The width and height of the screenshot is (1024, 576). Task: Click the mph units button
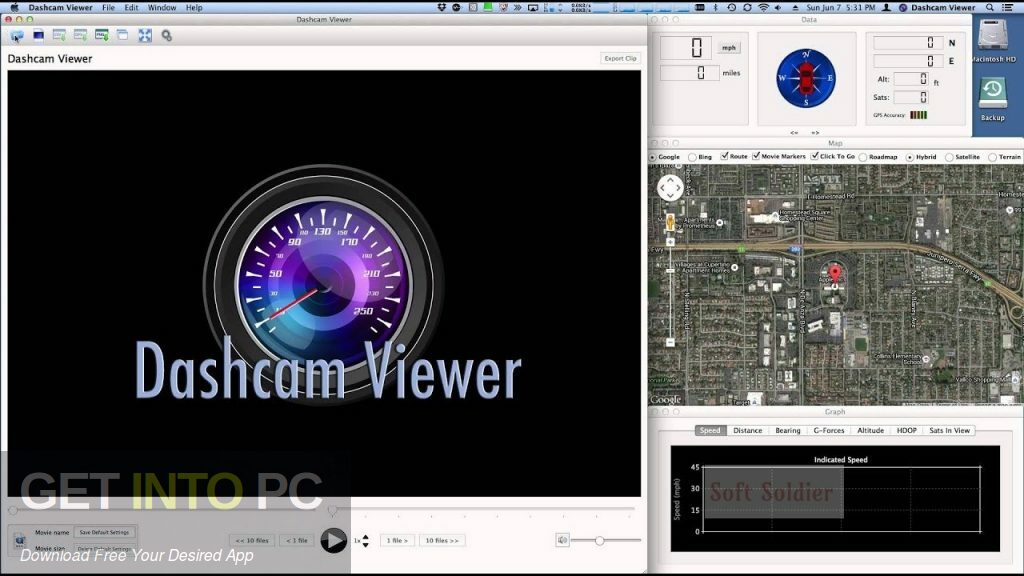tap(729, 48)
